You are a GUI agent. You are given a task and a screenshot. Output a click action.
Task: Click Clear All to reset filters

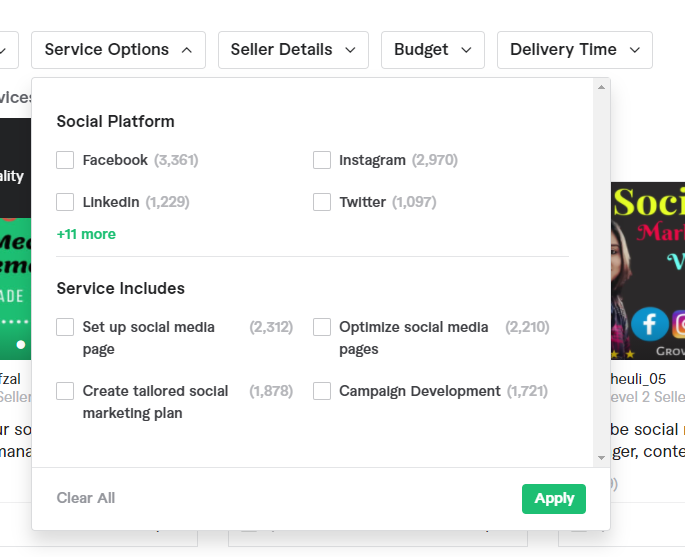tap(86, 498)
